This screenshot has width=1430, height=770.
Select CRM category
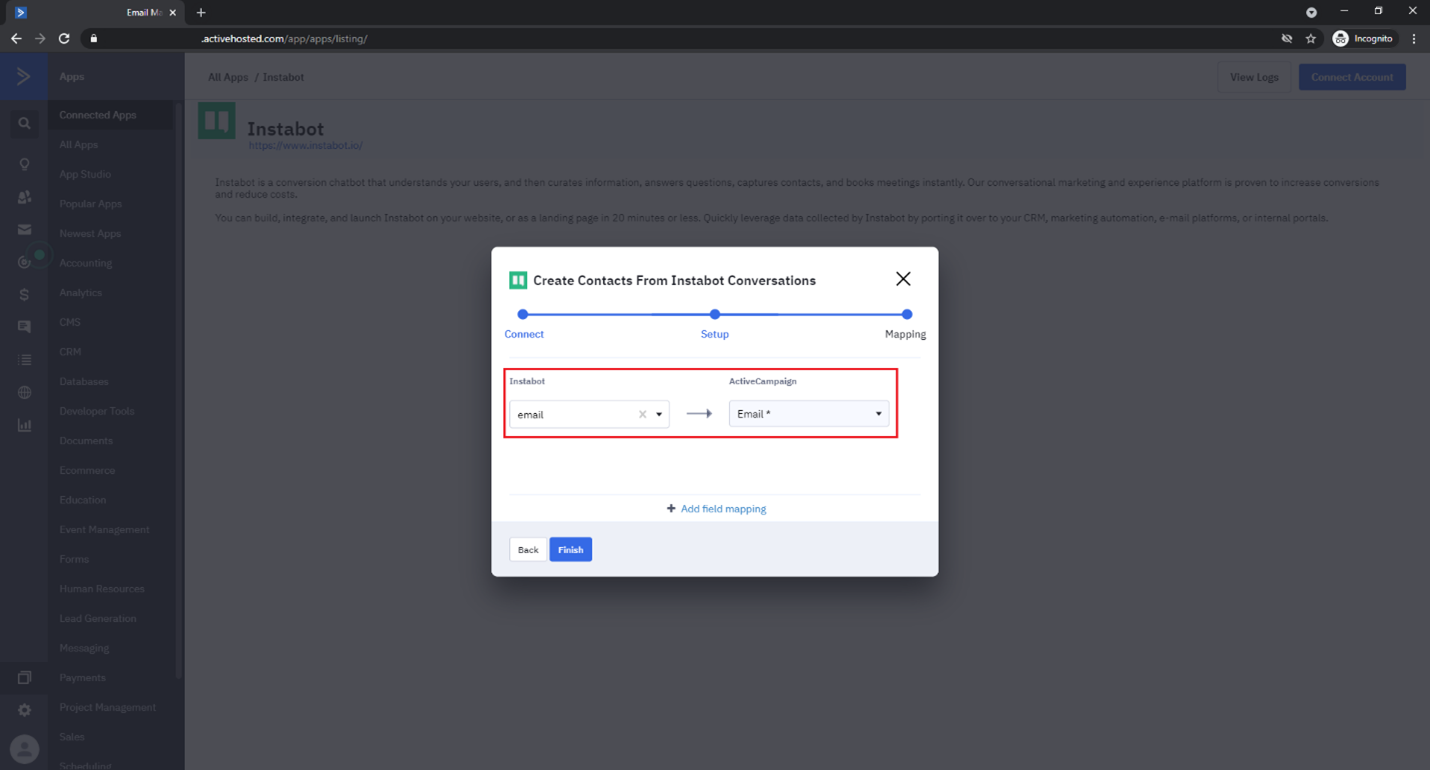click(x=70, y=352)
